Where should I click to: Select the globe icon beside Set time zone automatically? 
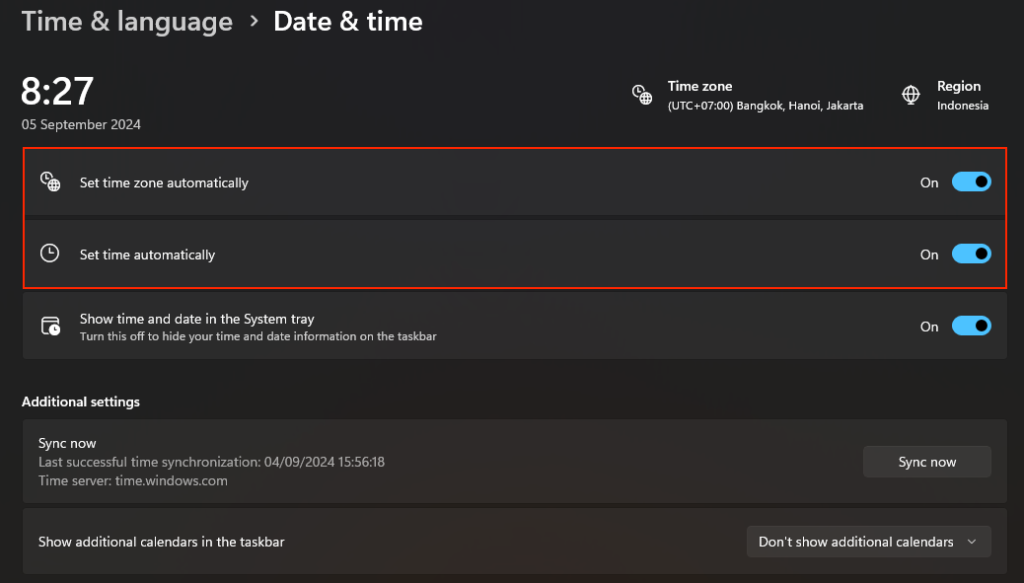coord(49,182)
